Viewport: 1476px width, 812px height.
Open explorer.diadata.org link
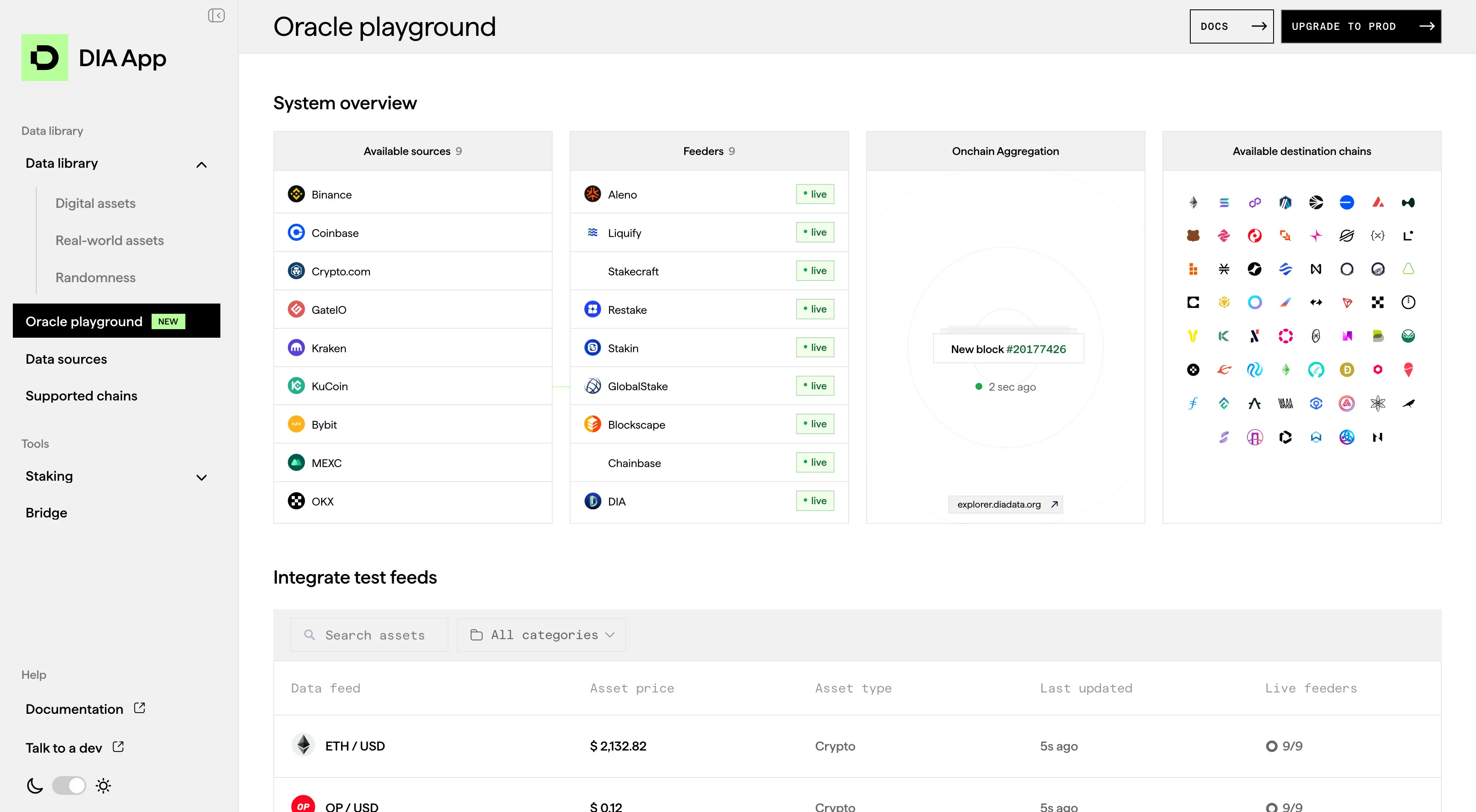[x=1006, y=505]
